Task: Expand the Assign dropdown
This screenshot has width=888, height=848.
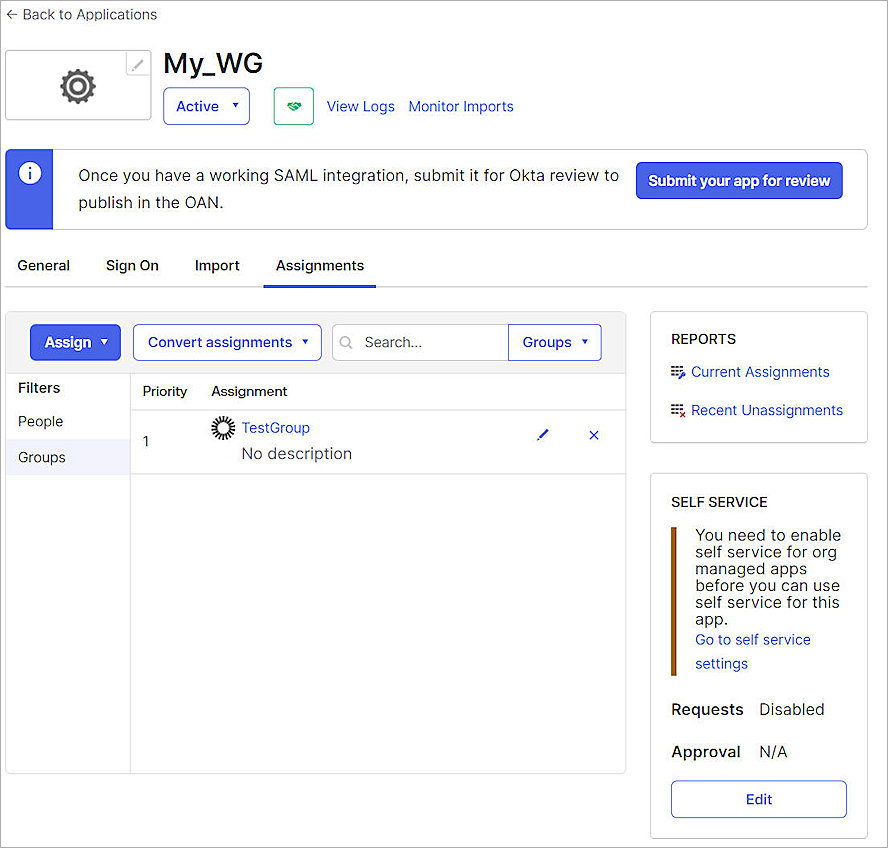Action: click(x=75, y=342)
